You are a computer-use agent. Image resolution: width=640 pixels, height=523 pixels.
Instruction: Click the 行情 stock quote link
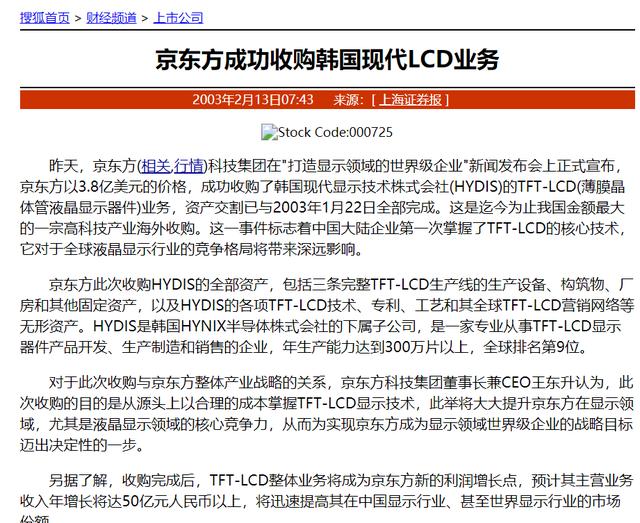tap(188, 166)
